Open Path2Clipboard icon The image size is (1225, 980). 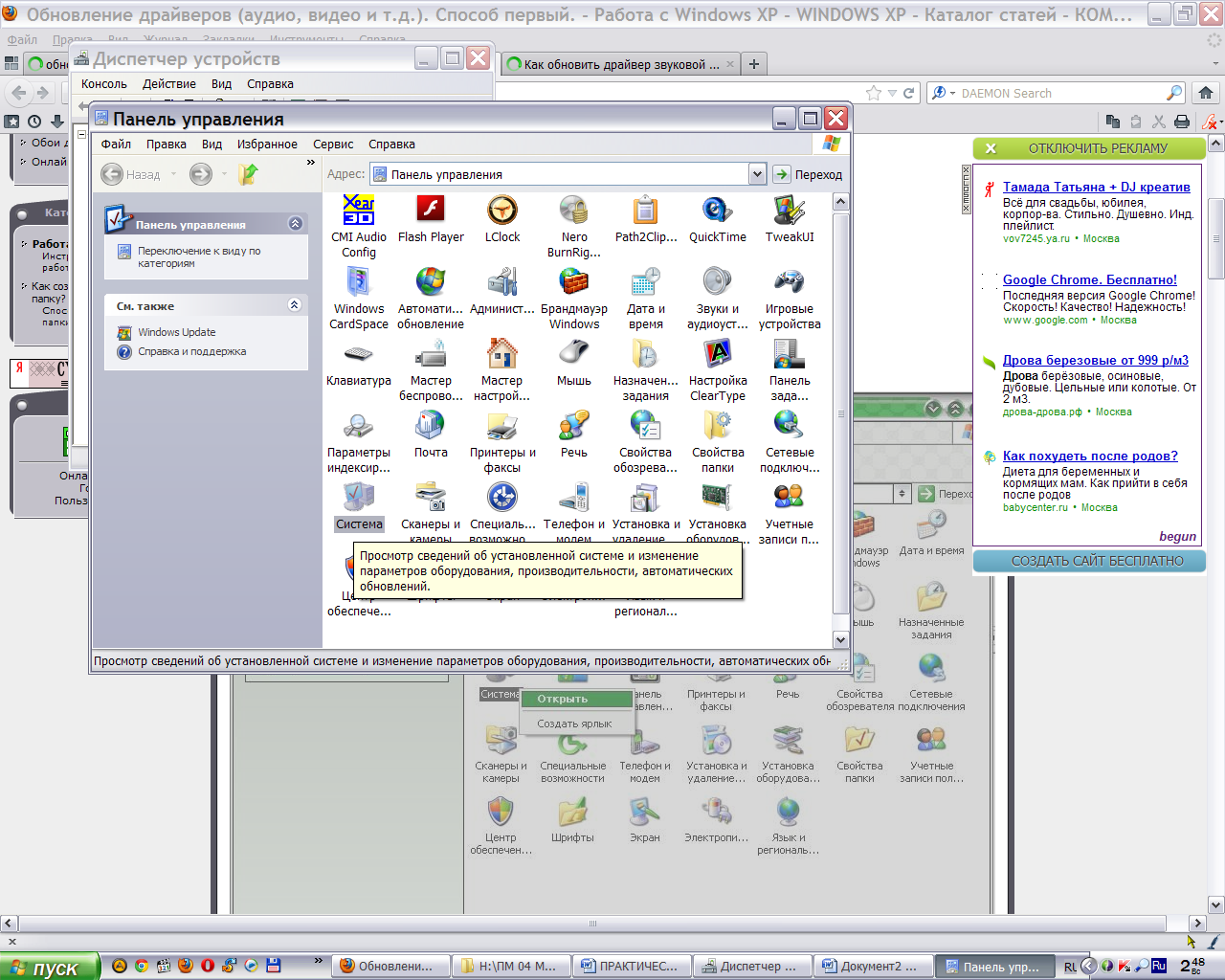[x=646, y=219]
